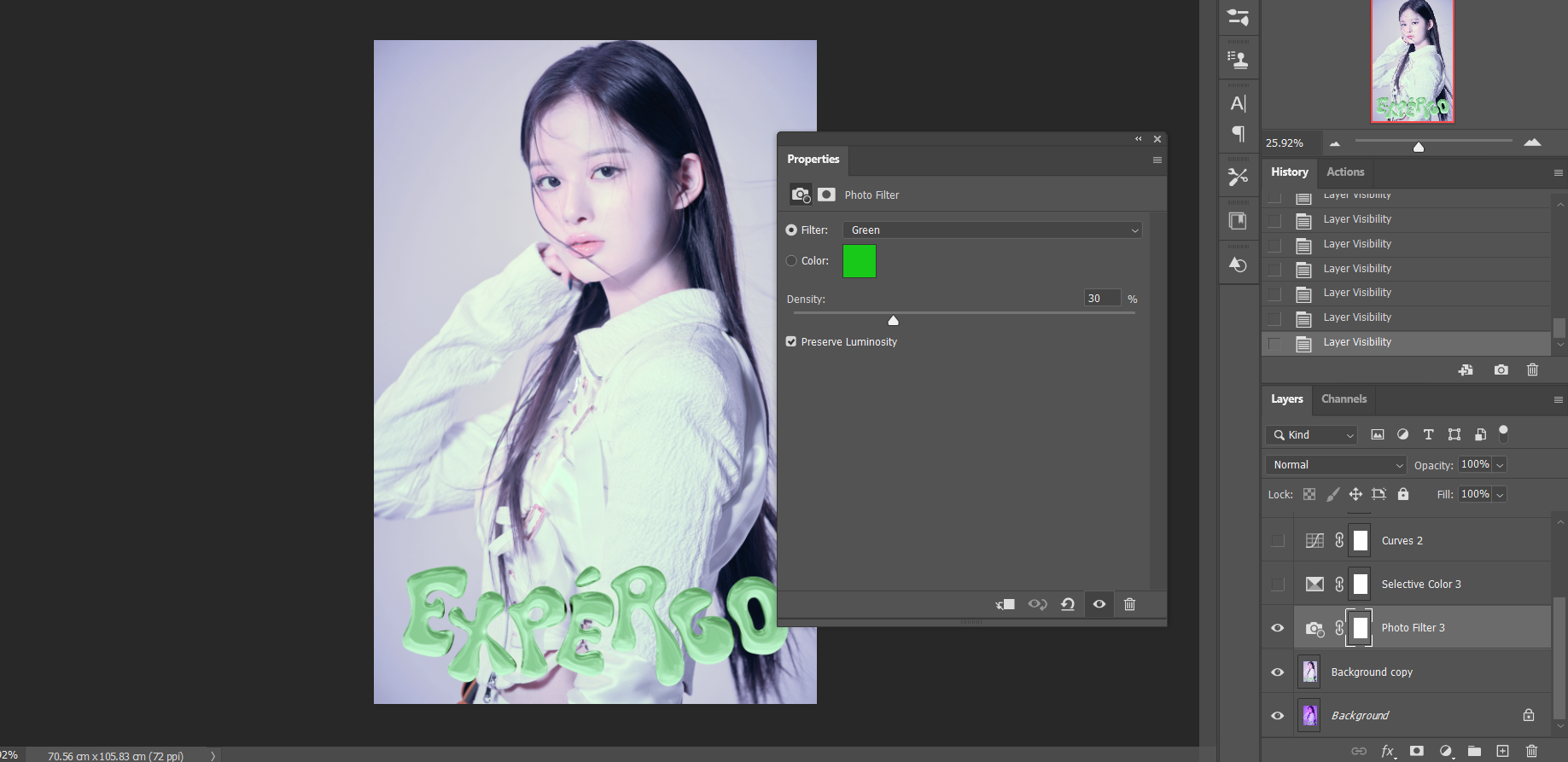Delete the adjustment from the Properties panel

1129,604
